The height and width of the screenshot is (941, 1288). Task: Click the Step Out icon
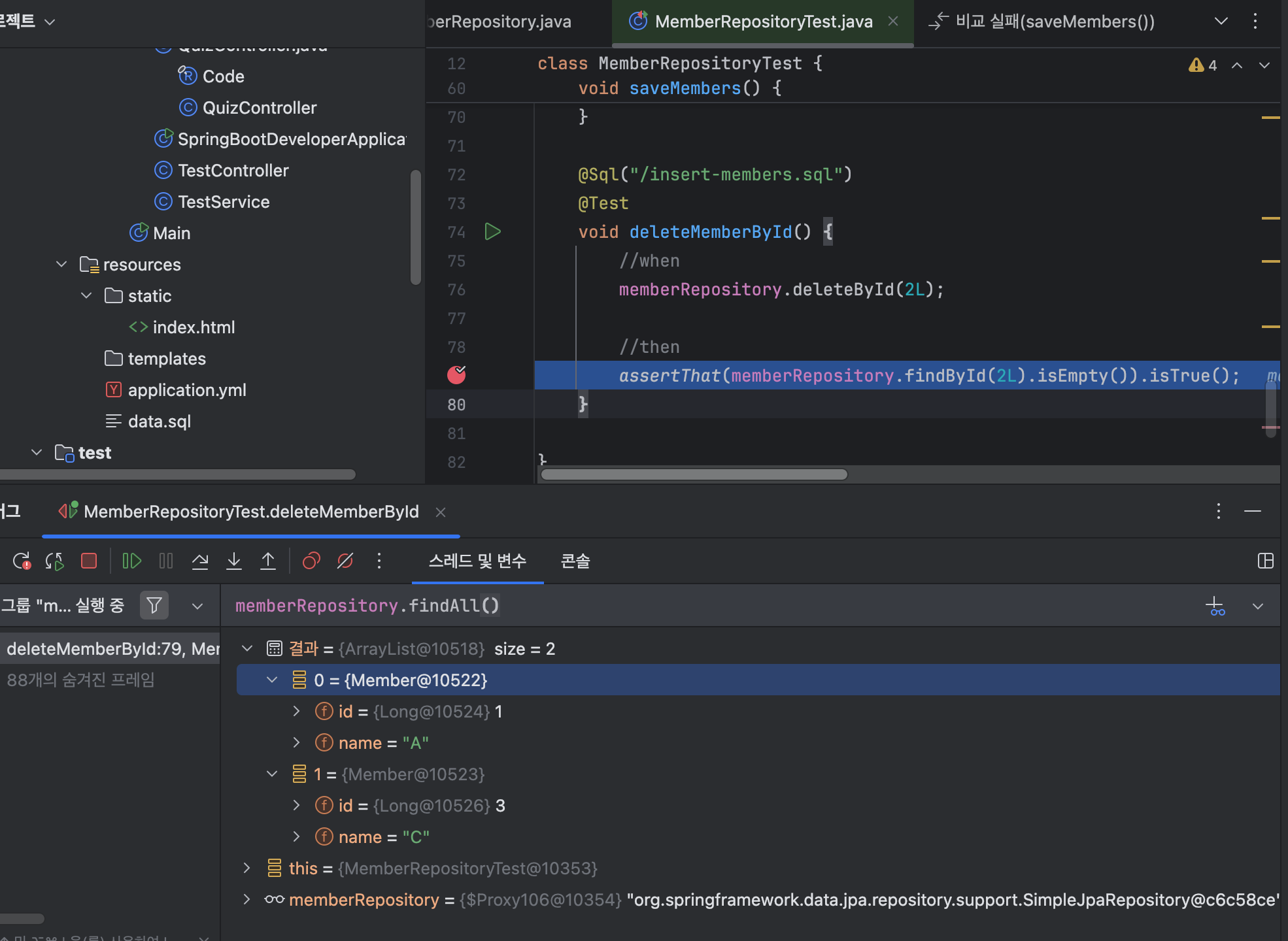pyautogui.click(x=268, y=561)
